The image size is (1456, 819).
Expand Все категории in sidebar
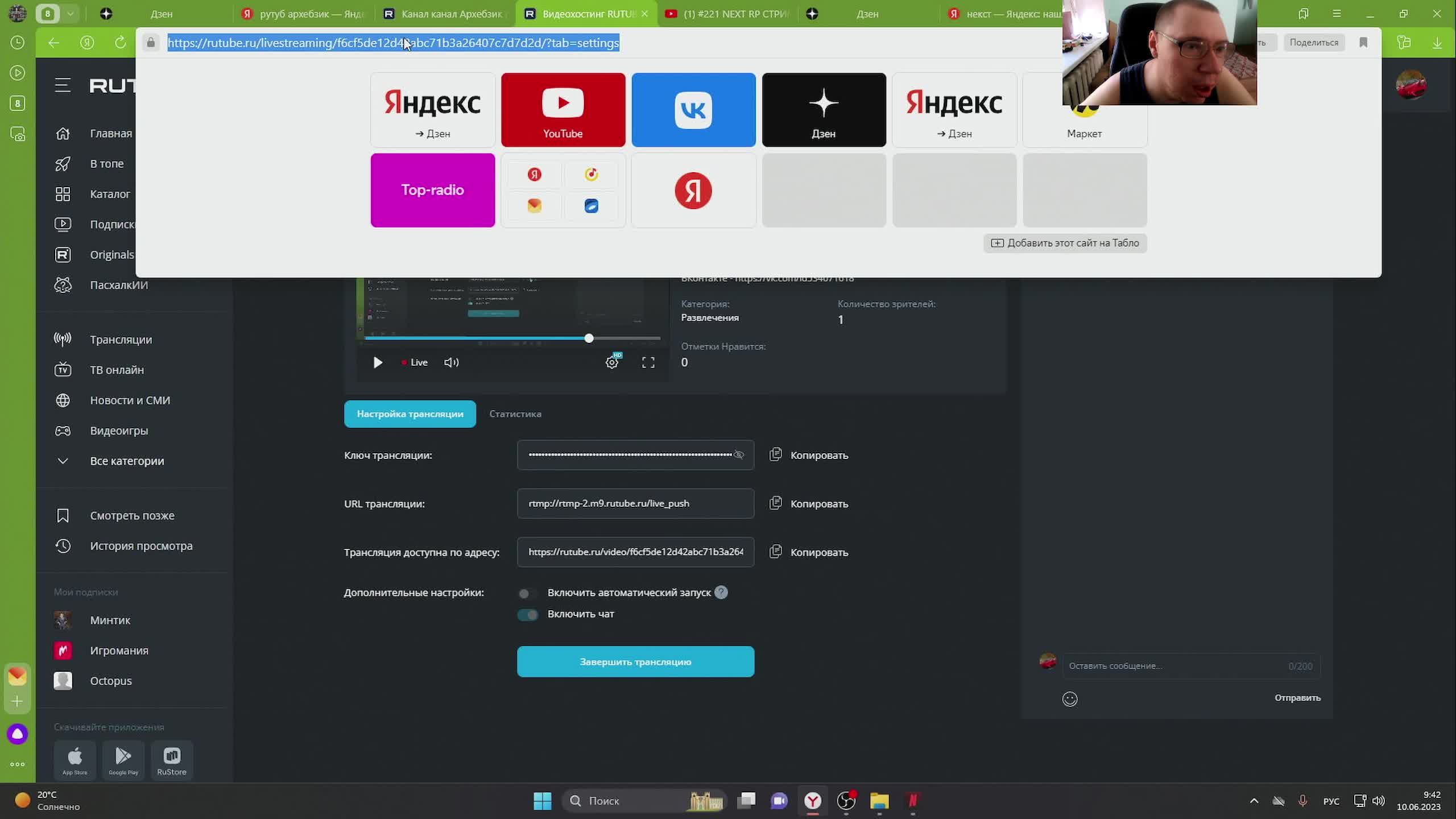126,461
